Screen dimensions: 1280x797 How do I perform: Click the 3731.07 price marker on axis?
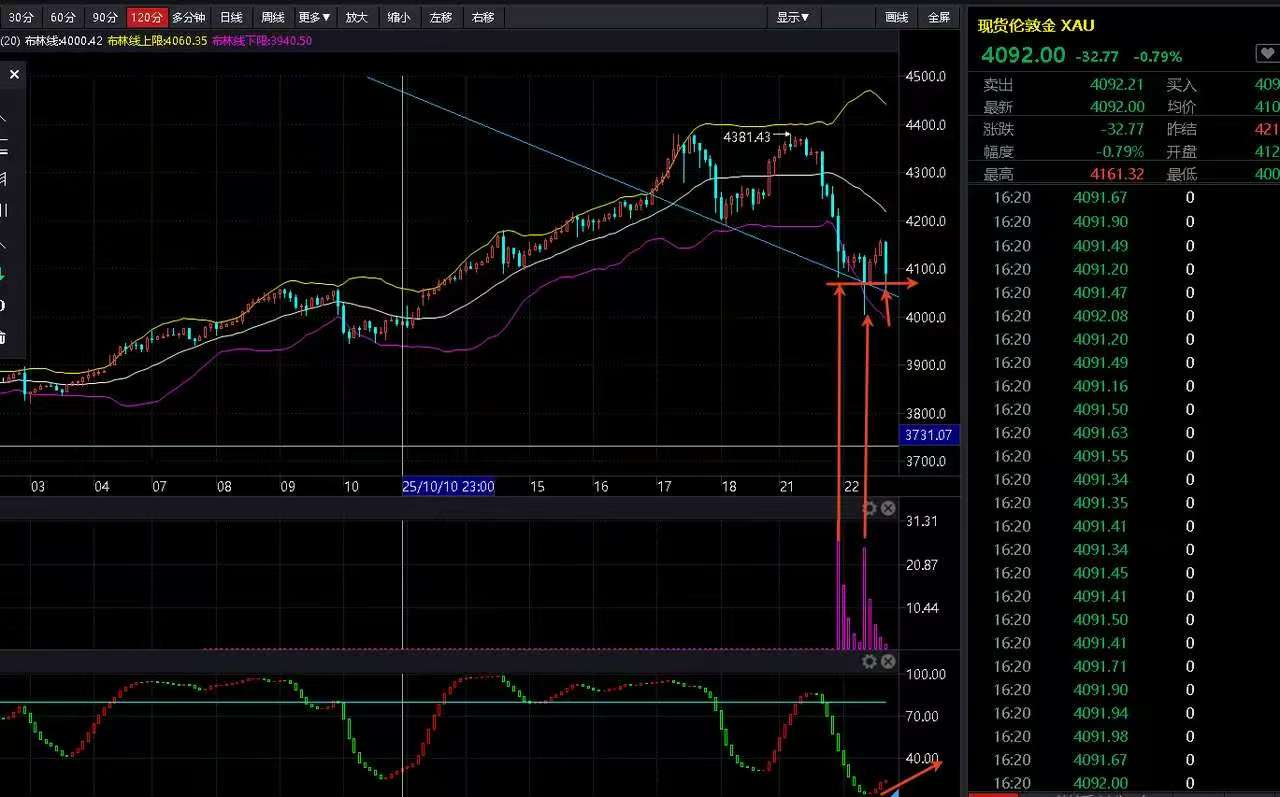tap(931, 435)
